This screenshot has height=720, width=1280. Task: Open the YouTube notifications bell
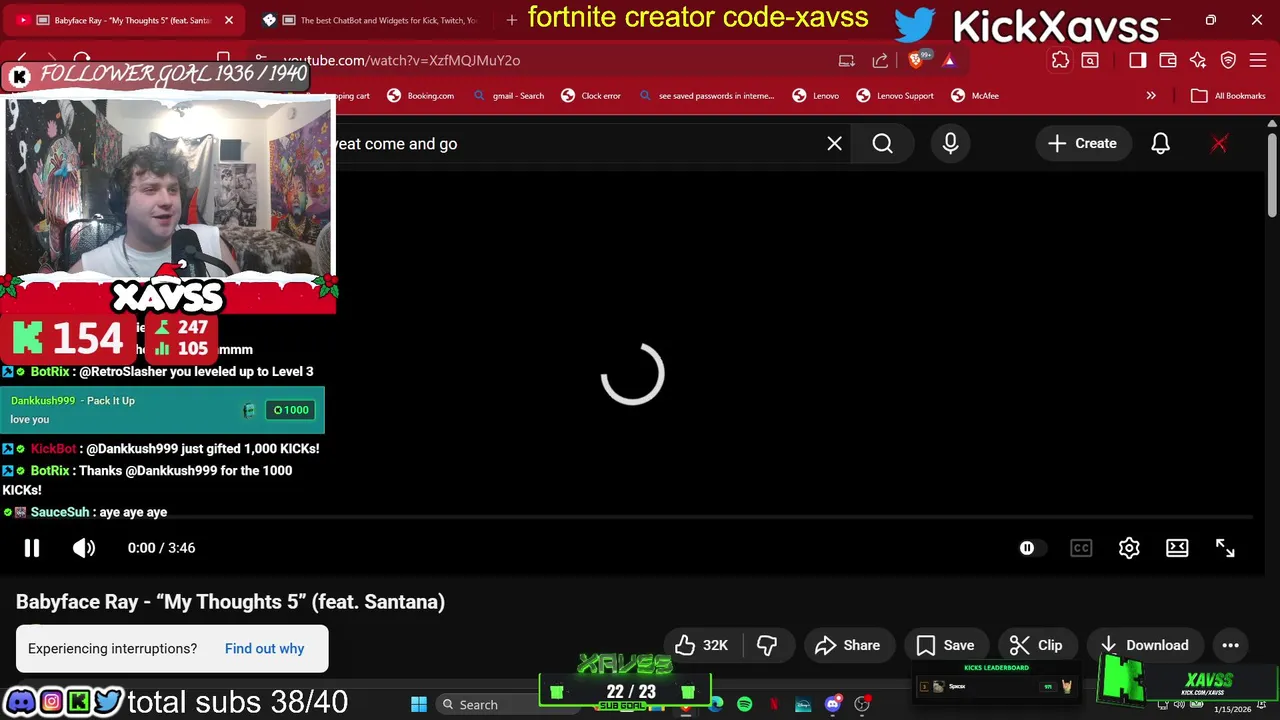pos(1161,144)
